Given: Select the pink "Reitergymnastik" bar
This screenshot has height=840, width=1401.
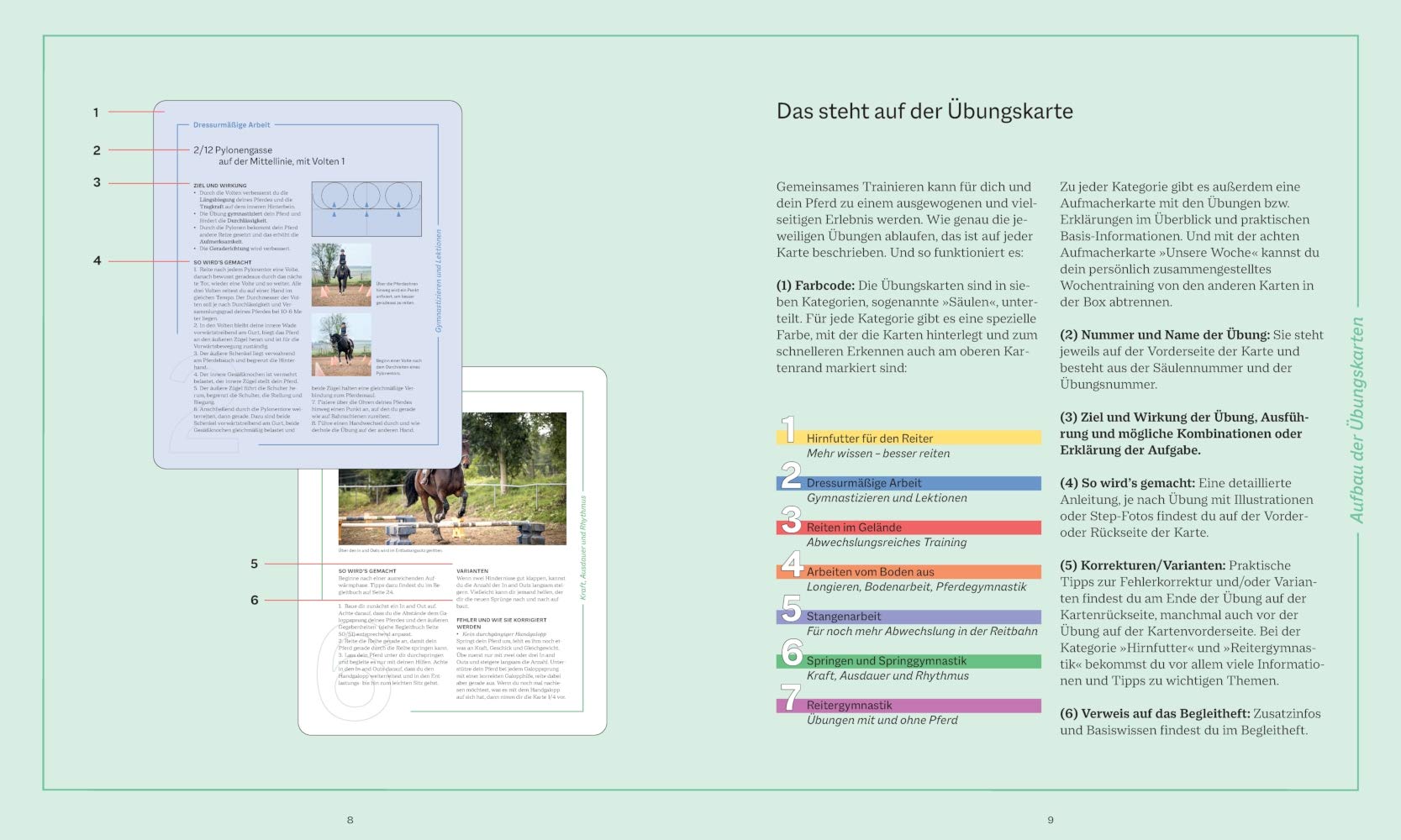Looking at the screenshot, I should 909,706.
